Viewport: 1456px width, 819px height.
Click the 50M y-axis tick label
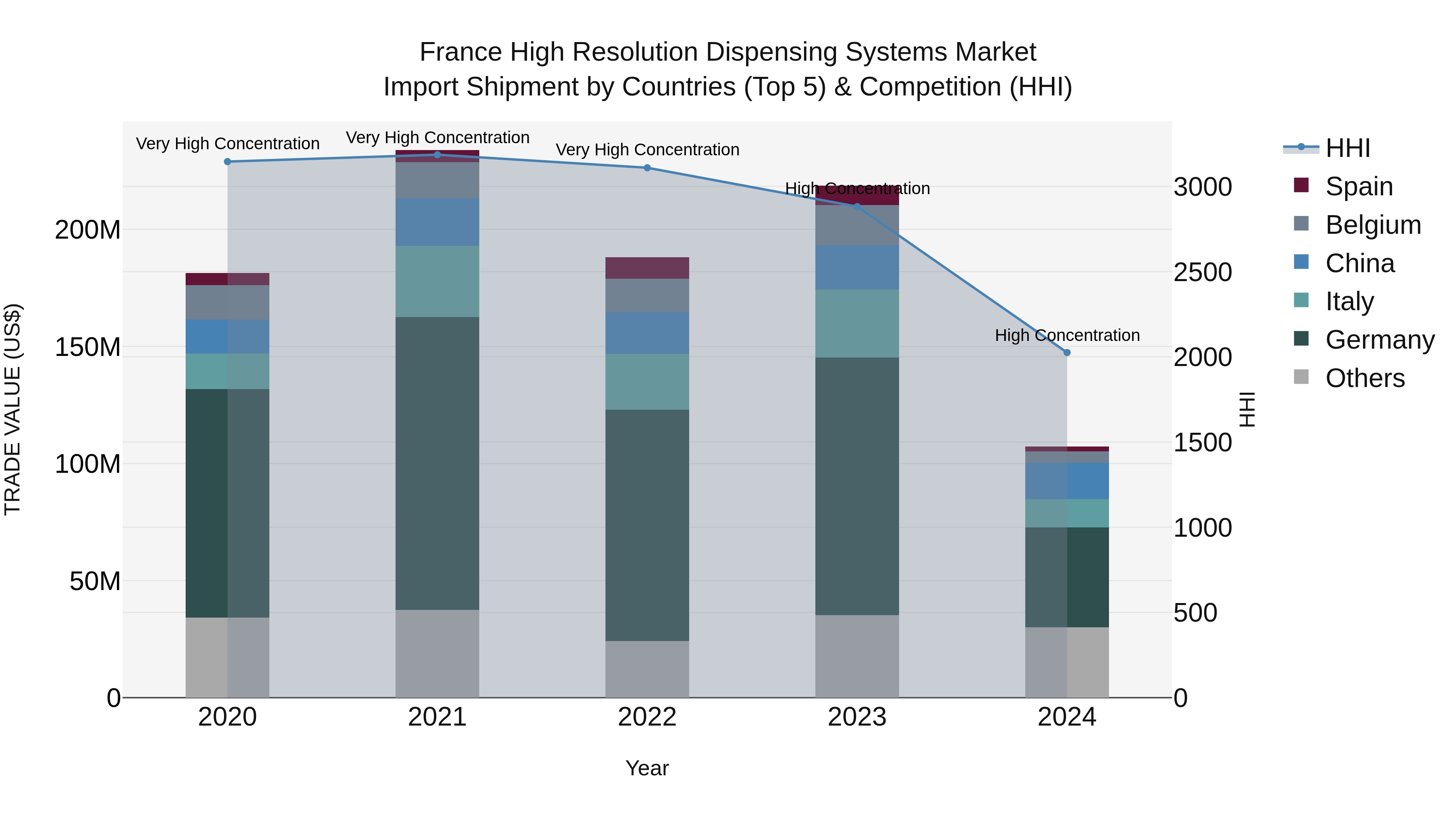[95, 581]
